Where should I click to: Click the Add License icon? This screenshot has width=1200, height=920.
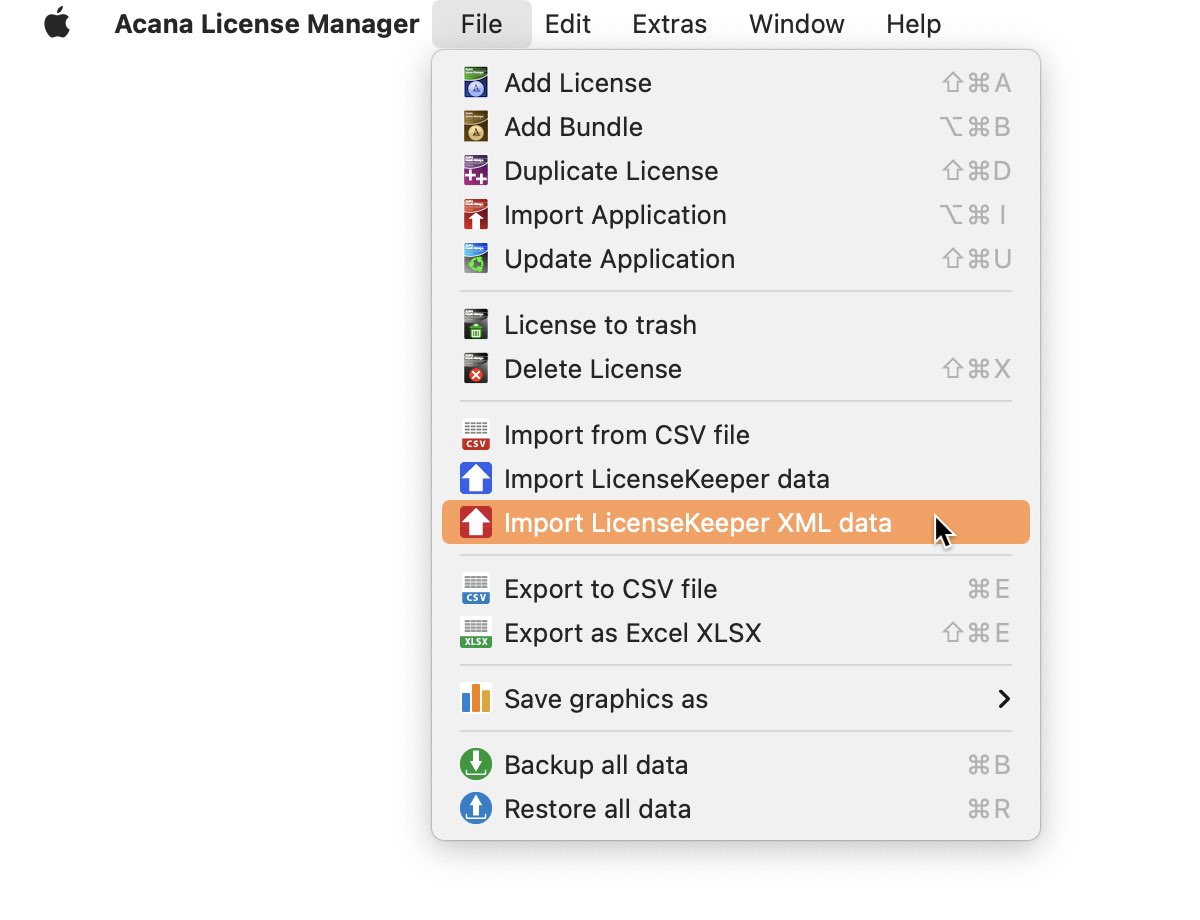click(476, 83)
